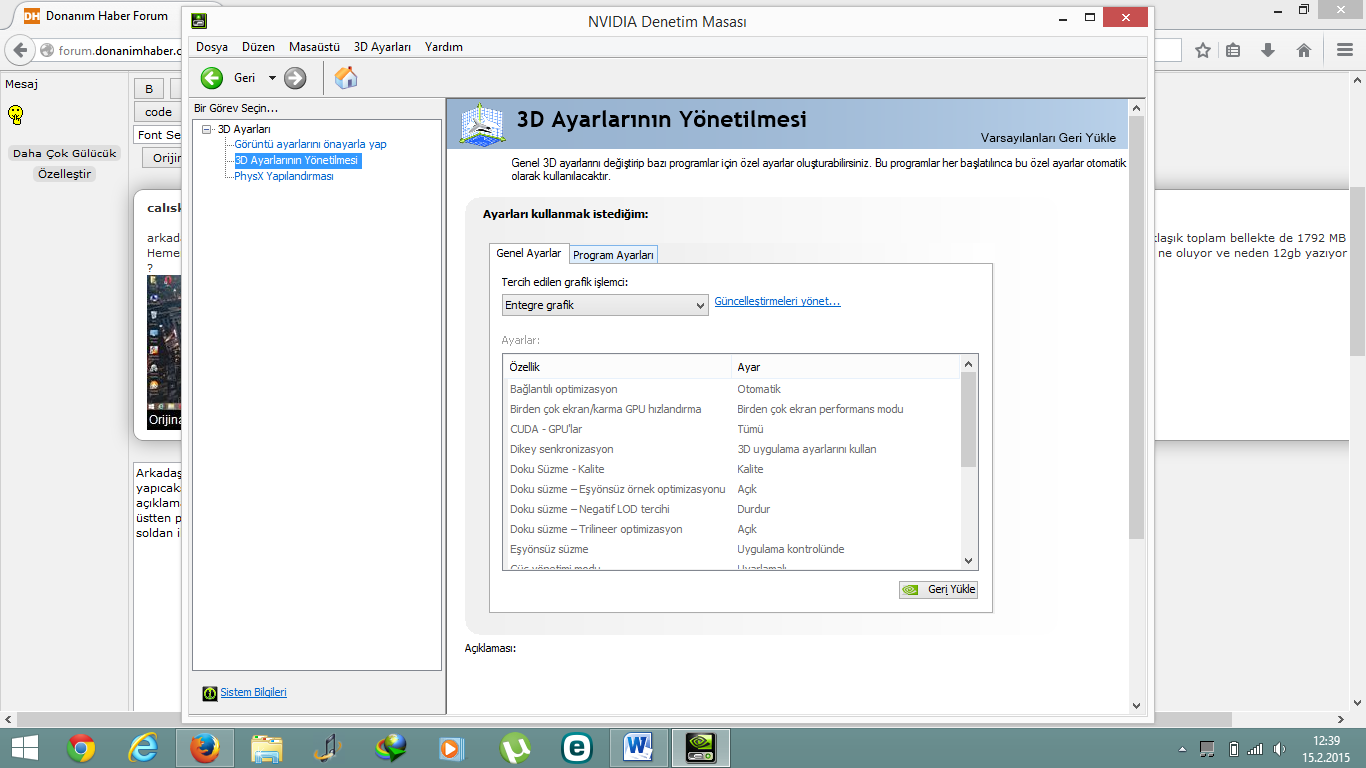Click the Forward arrow icon in toolbar

(x=295, y=78)
